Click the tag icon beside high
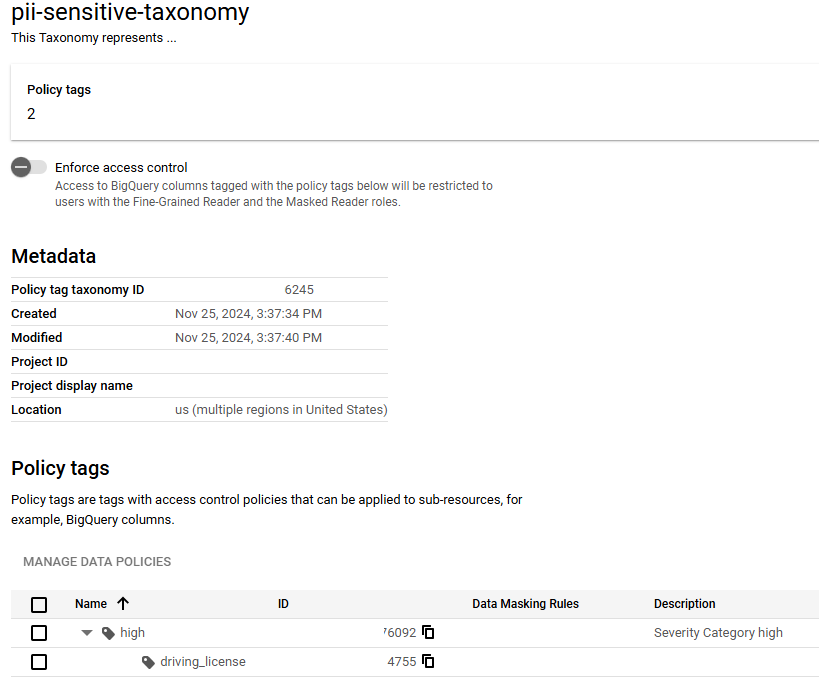This screenshot has height=687, width=819. pos(107,632)
